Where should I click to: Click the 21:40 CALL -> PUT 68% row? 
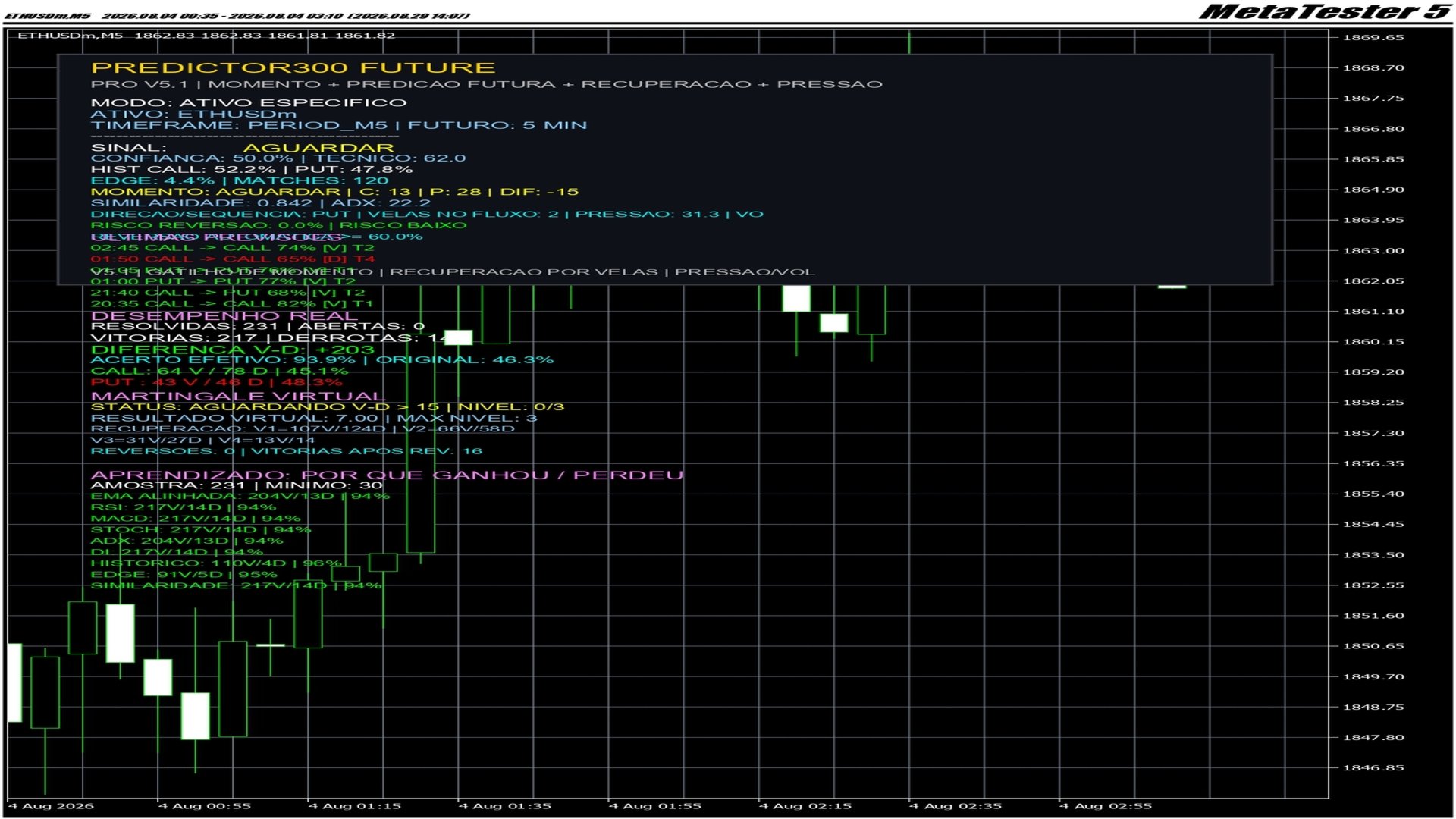pyautogui.click(x=227, y=293)
